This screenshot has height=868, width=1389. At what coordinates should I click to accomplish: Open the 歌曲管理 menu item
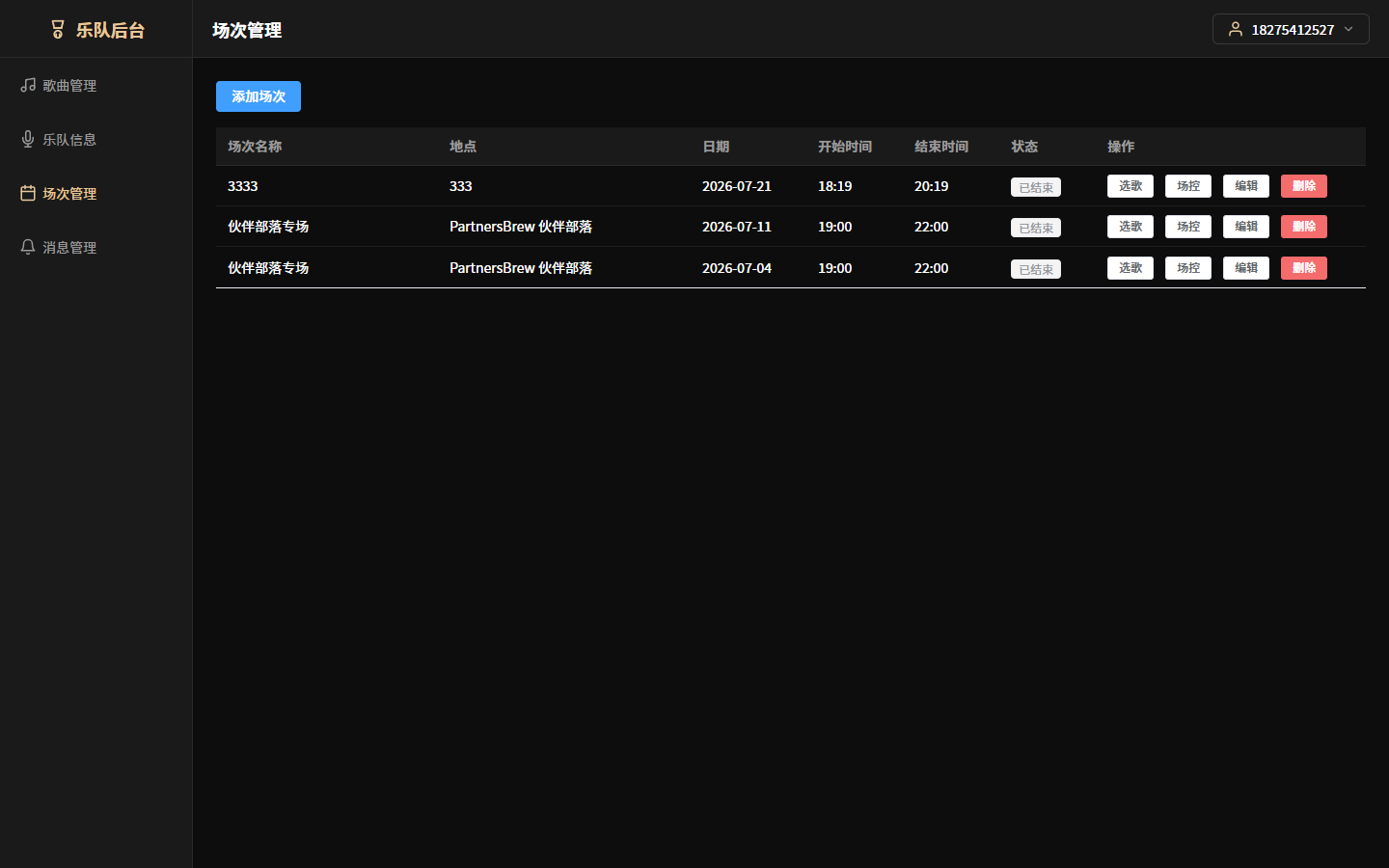tap(96, 85)
